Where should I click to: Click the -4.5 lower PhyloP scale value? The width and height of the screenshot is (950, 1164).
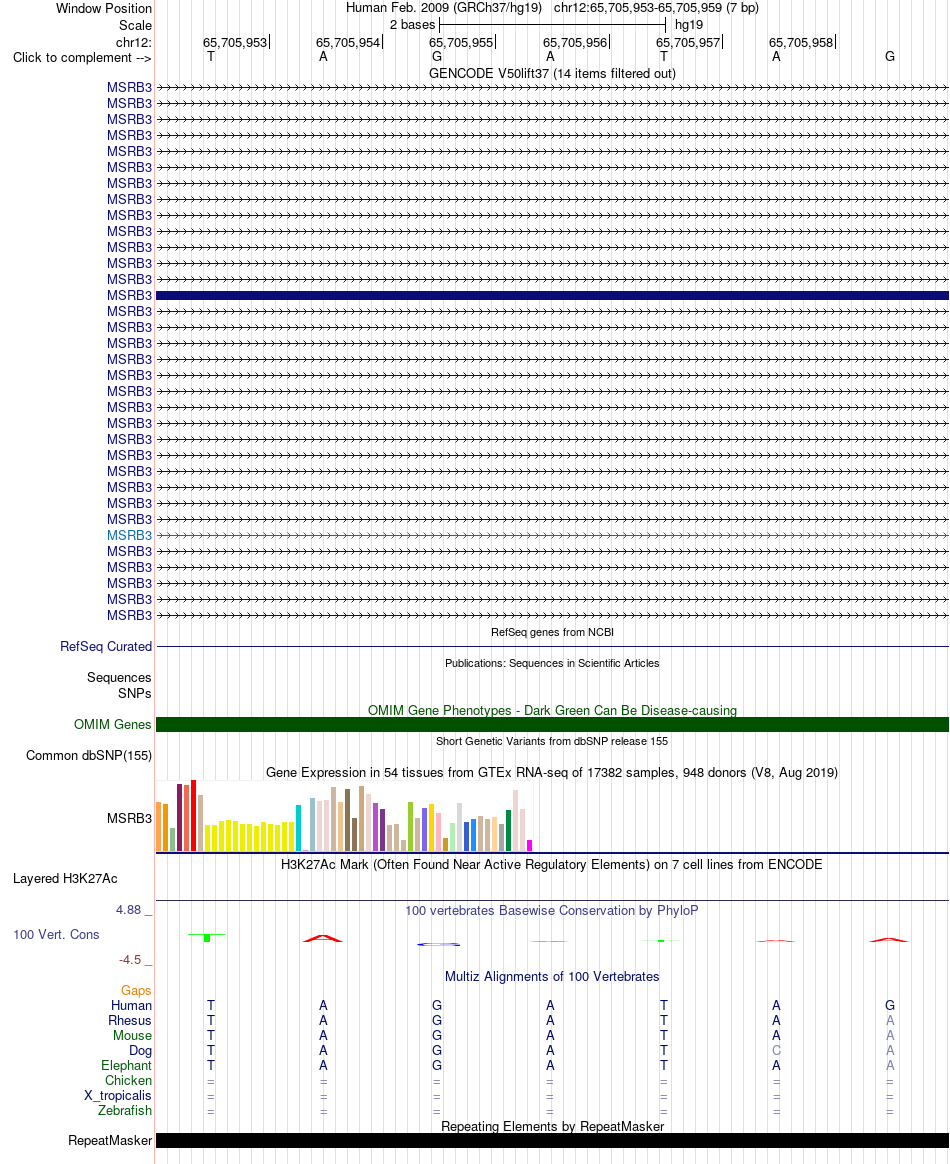pyautogui.click(x=130, y=960)
